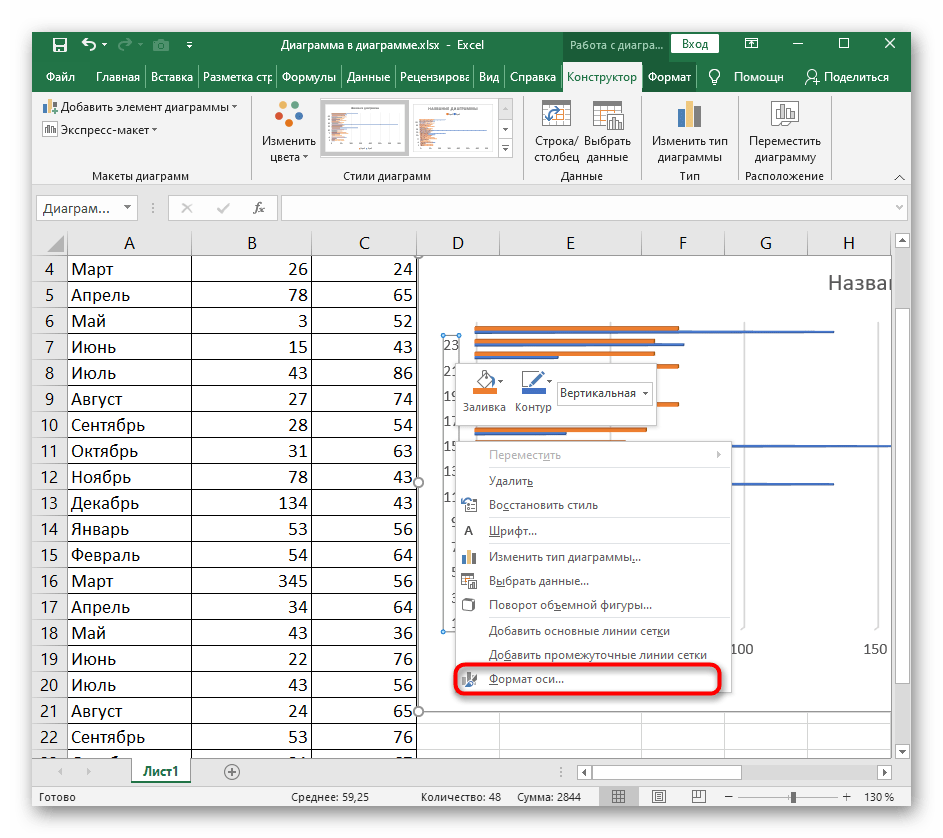The height and width of the screenshot is (838, 943).
Task: Choose Шрифт... from context menu
Action: pyautogui.click(x=593, y=531)
